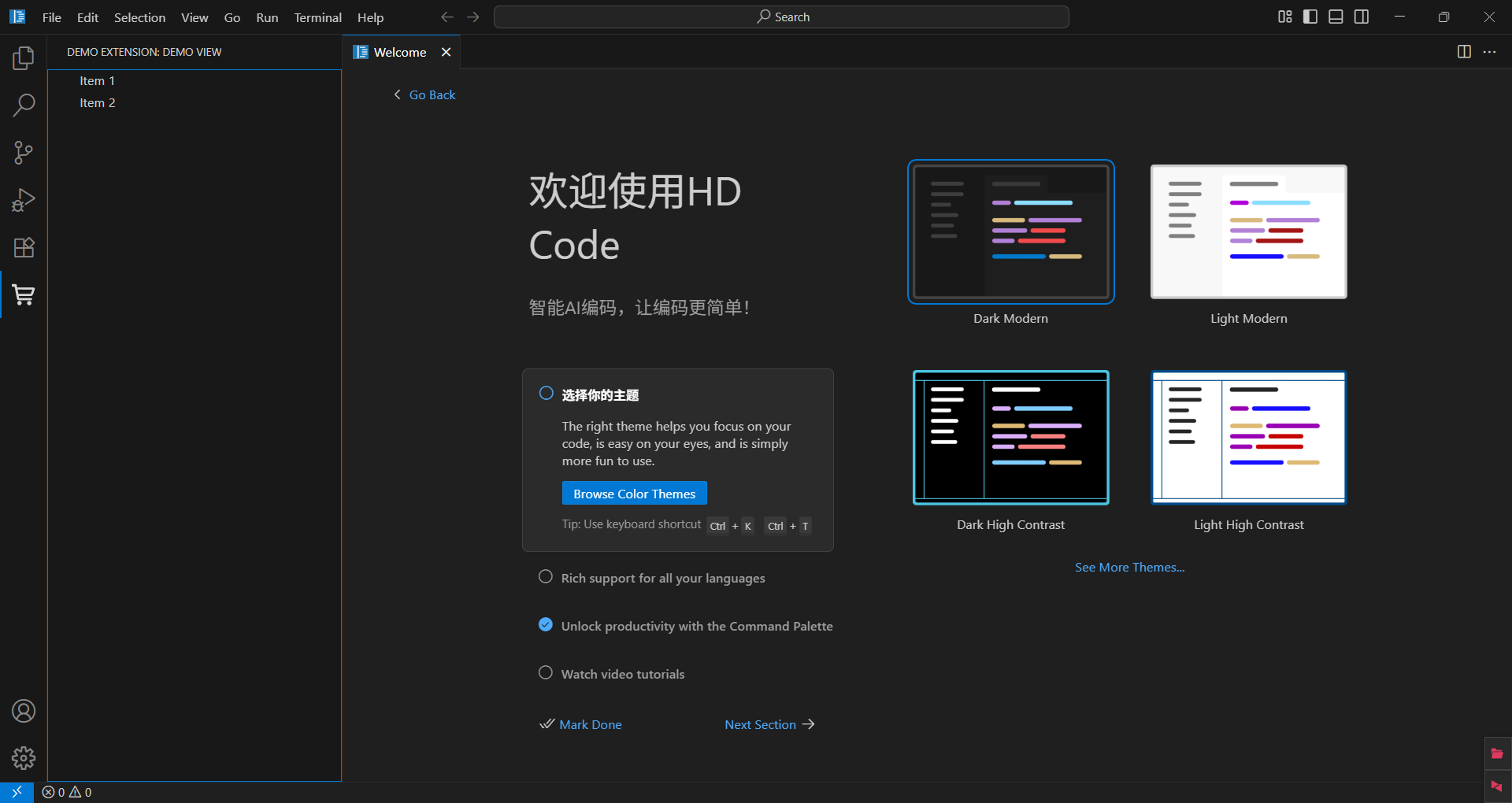Open remote connection icon in status bar
Screen dimensions: 1512x803
(x=16, y=792)
